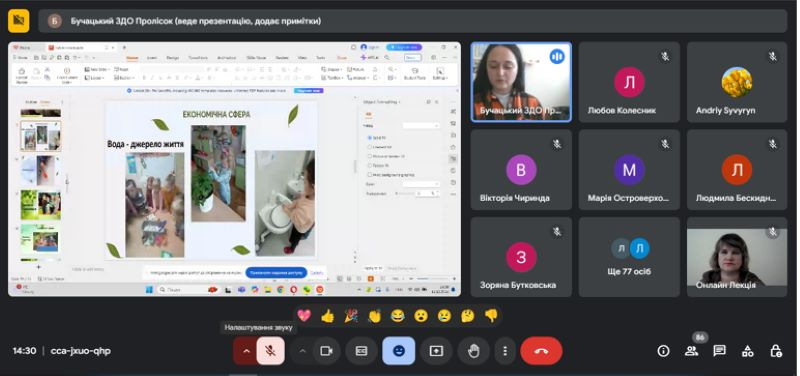
Task: Add a new slide with plus button
Action: click(38, 267)
